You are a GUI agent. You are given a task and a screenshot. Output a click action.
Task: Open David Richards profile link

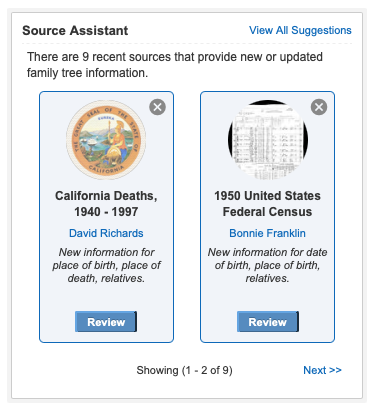106,233
